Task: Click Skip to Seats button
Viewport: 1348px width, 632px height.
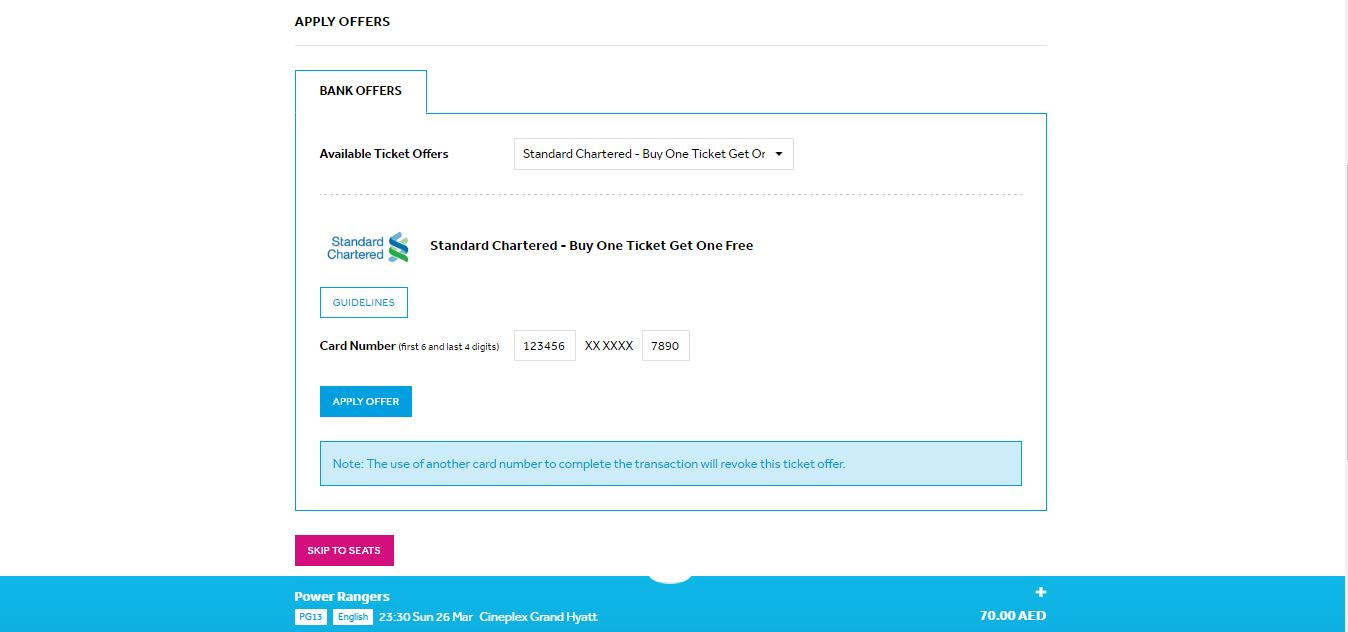Action: (344, 550)
